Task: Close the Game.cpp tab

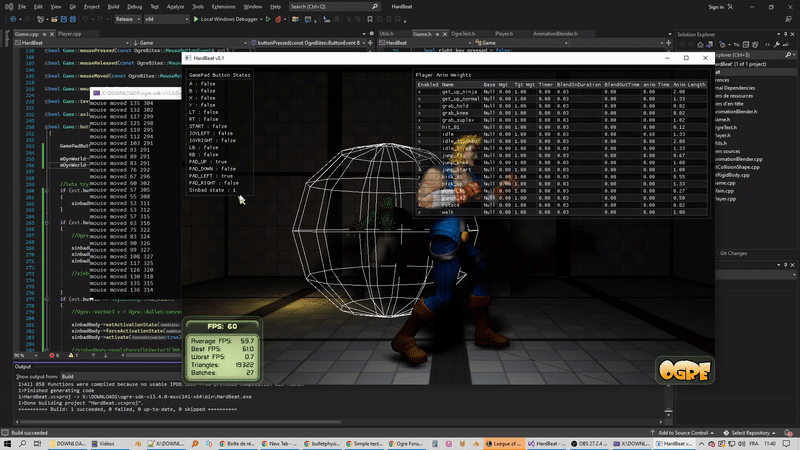Action: click(x=52, y=34)
